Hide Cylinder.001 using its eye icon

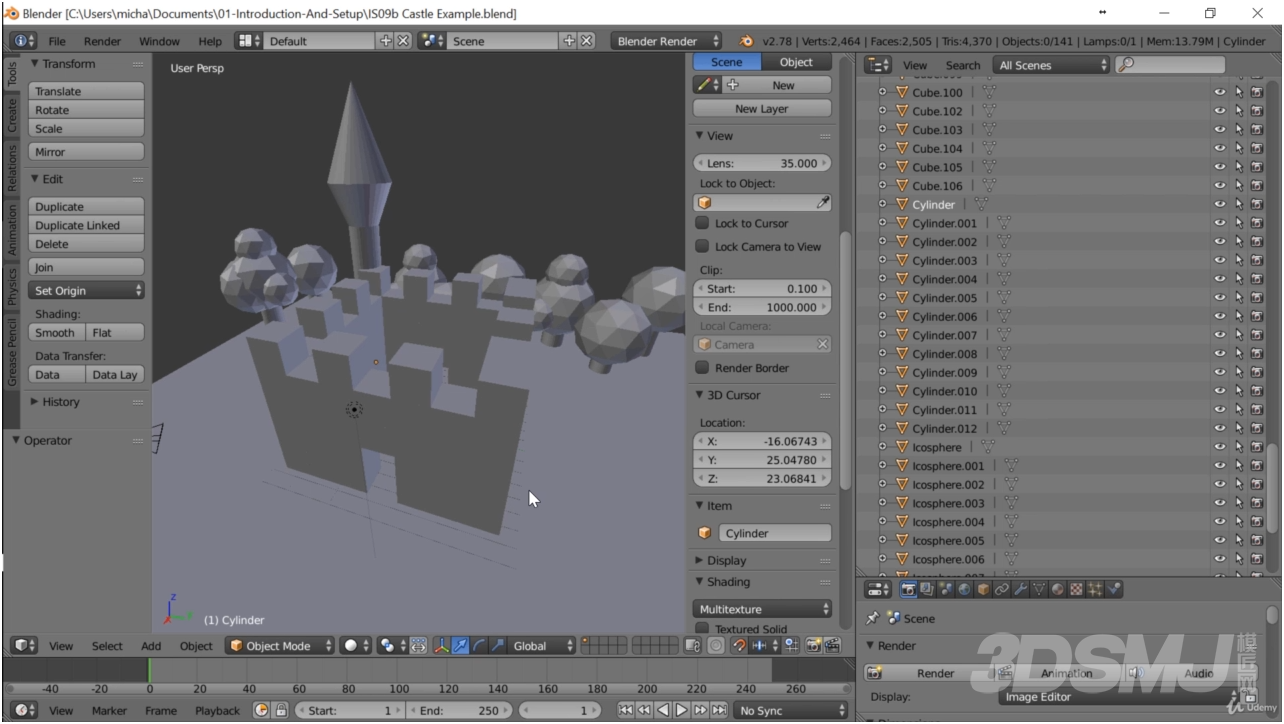(1219, 223)
